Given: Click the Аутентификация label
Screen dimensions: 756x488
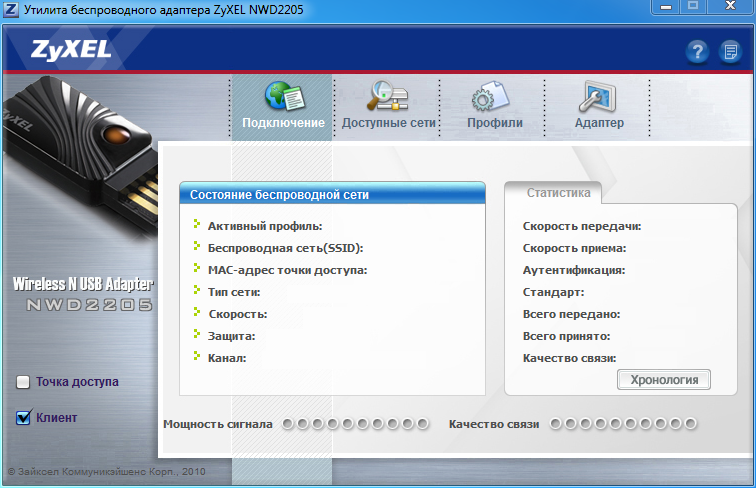Looking at the screenshot, I should pos(574,271).
